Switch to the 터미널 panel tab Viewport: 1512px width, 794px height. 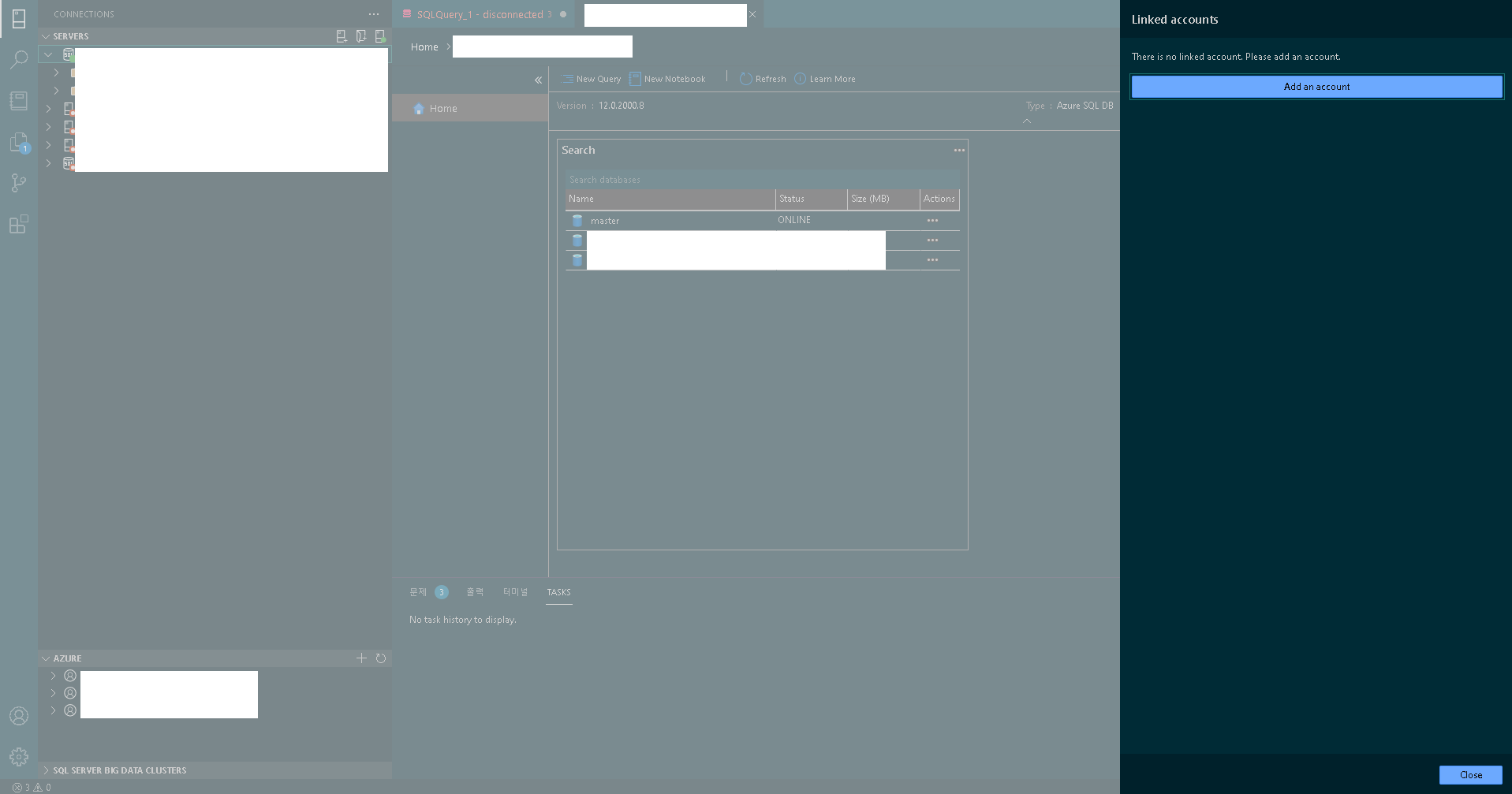click(515, 592)
